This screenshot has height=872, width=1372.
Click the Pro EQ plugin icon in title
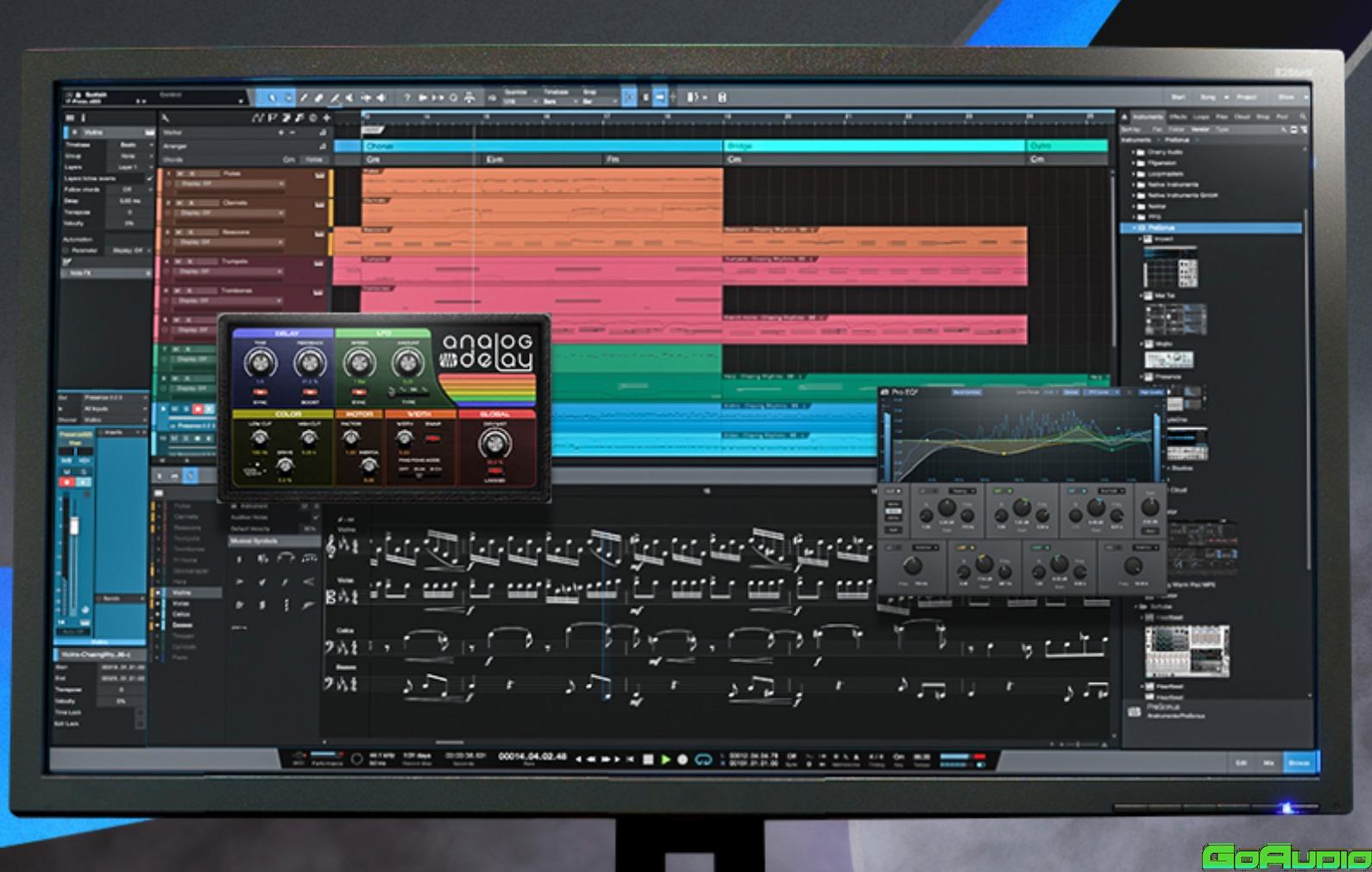[885, 393]
